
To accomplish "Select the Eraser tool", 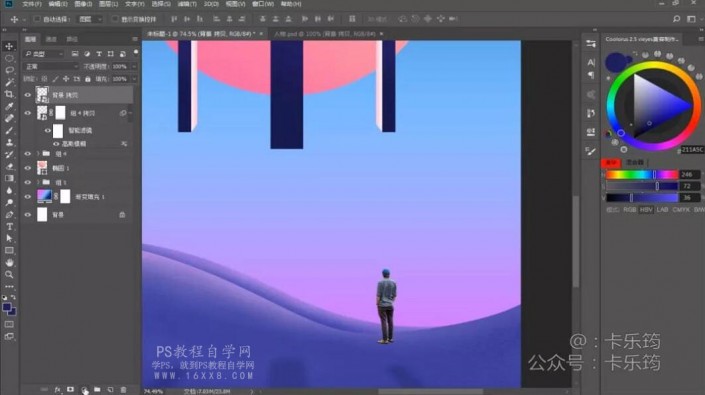I will [9, 166].
